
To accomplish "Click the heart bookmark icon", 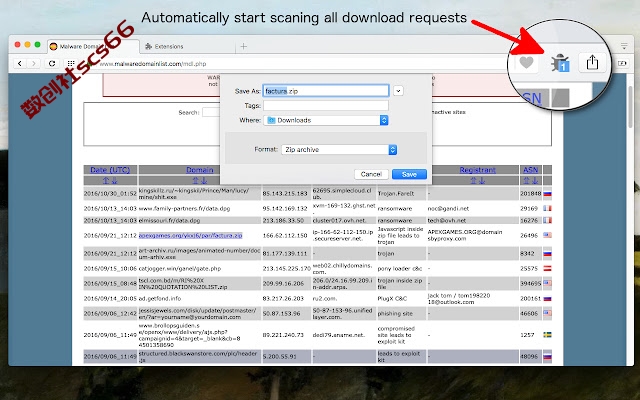I will click(x=526, y=63).
